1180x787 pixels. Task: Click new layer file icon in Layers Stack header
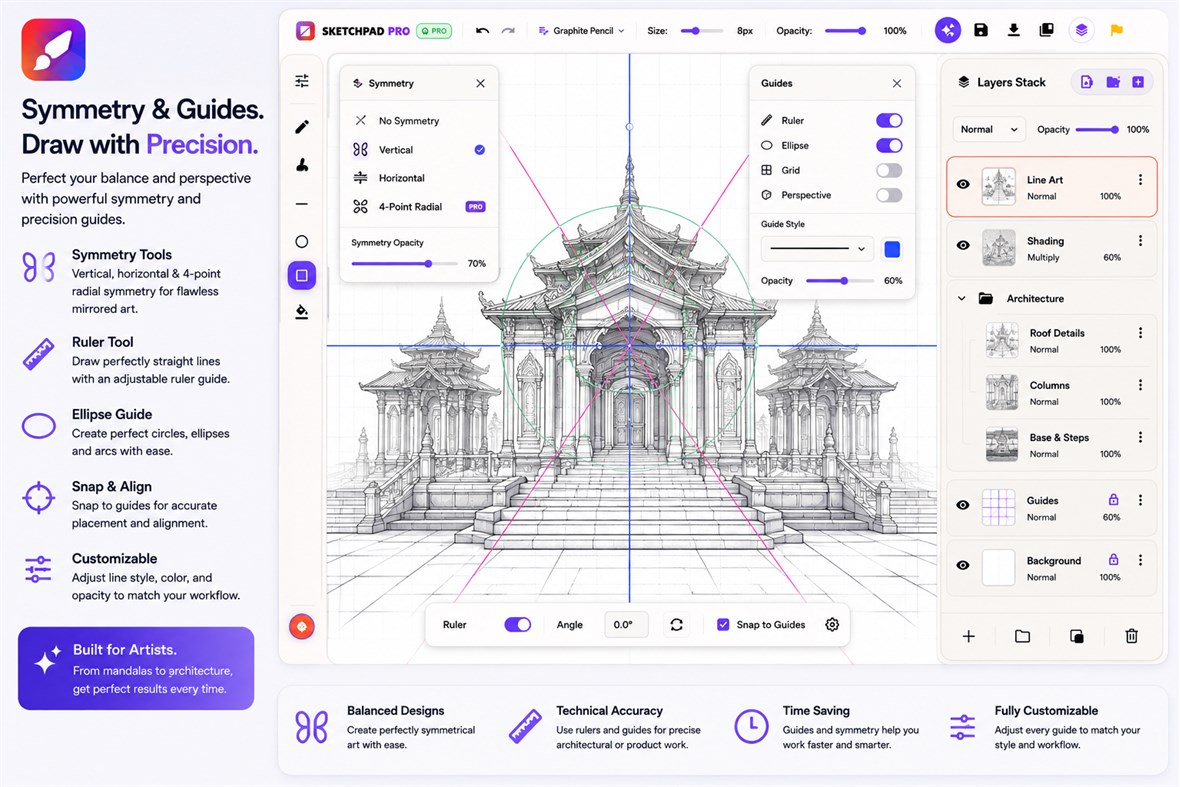point(1087,82)
